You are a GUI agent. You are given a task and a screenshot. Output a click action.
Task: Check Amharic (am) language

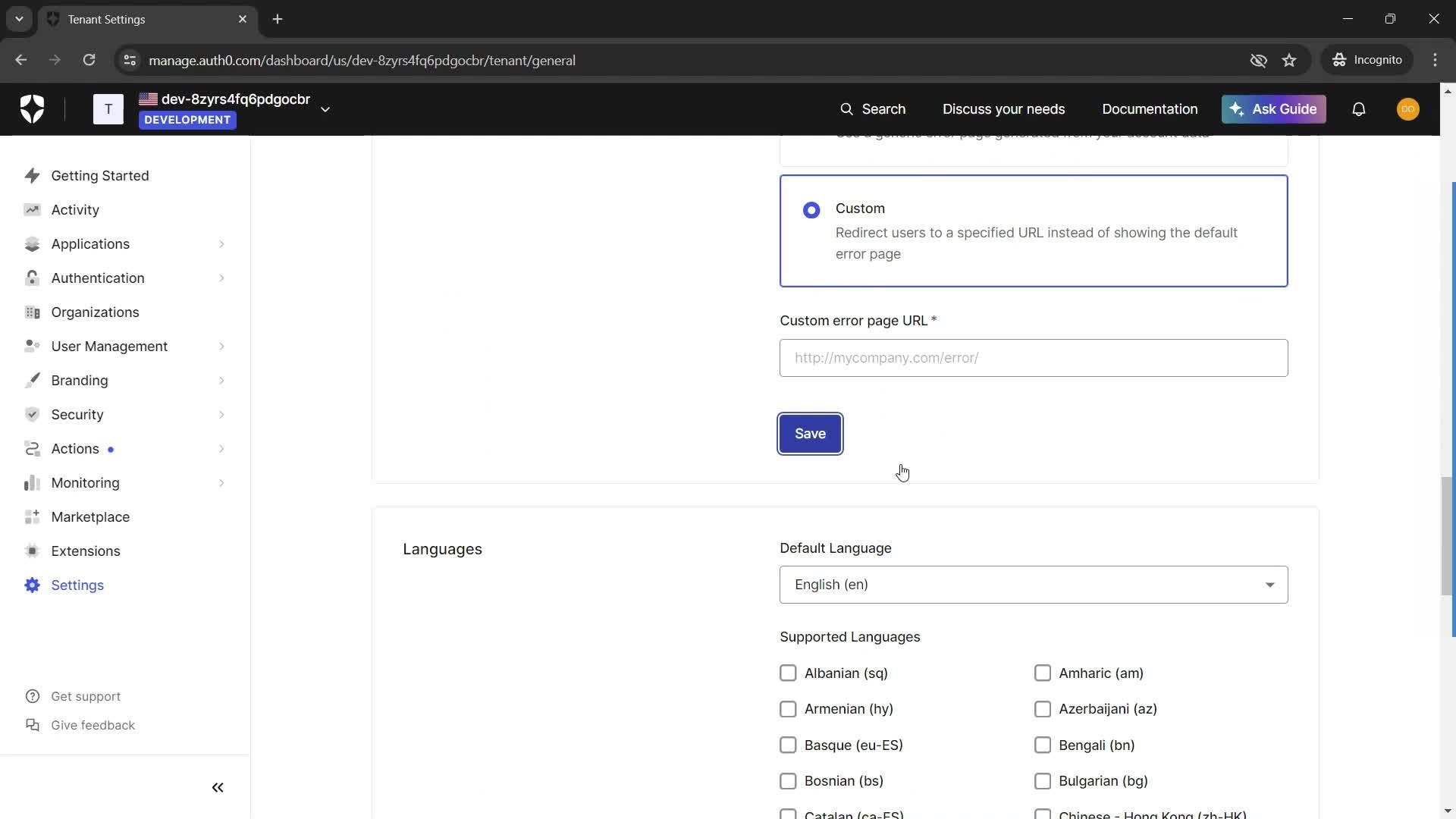[1043, 673]
